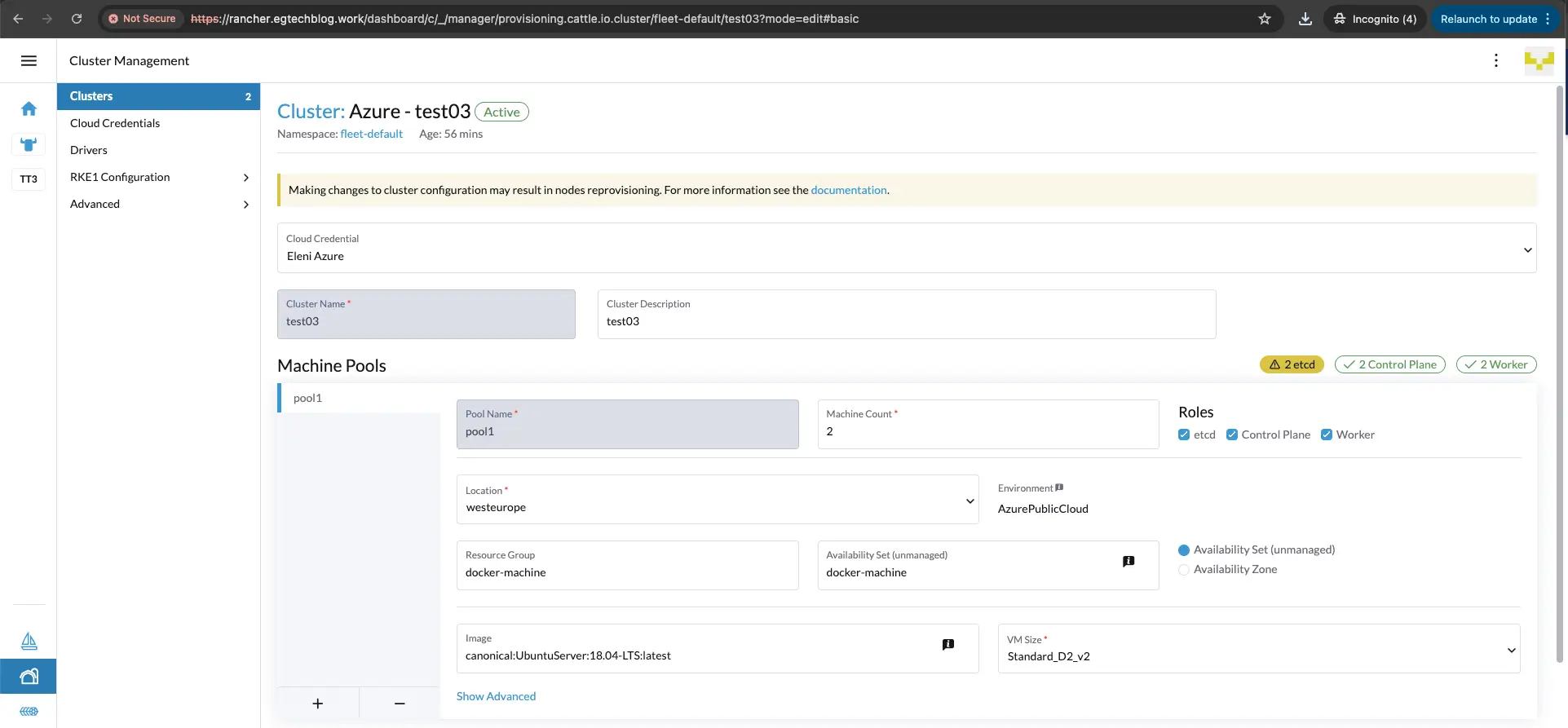Select the pool1 machine pool tab
Viewport: 1568px width, 728px height.
pyautogui.click(x=359, y=398)
